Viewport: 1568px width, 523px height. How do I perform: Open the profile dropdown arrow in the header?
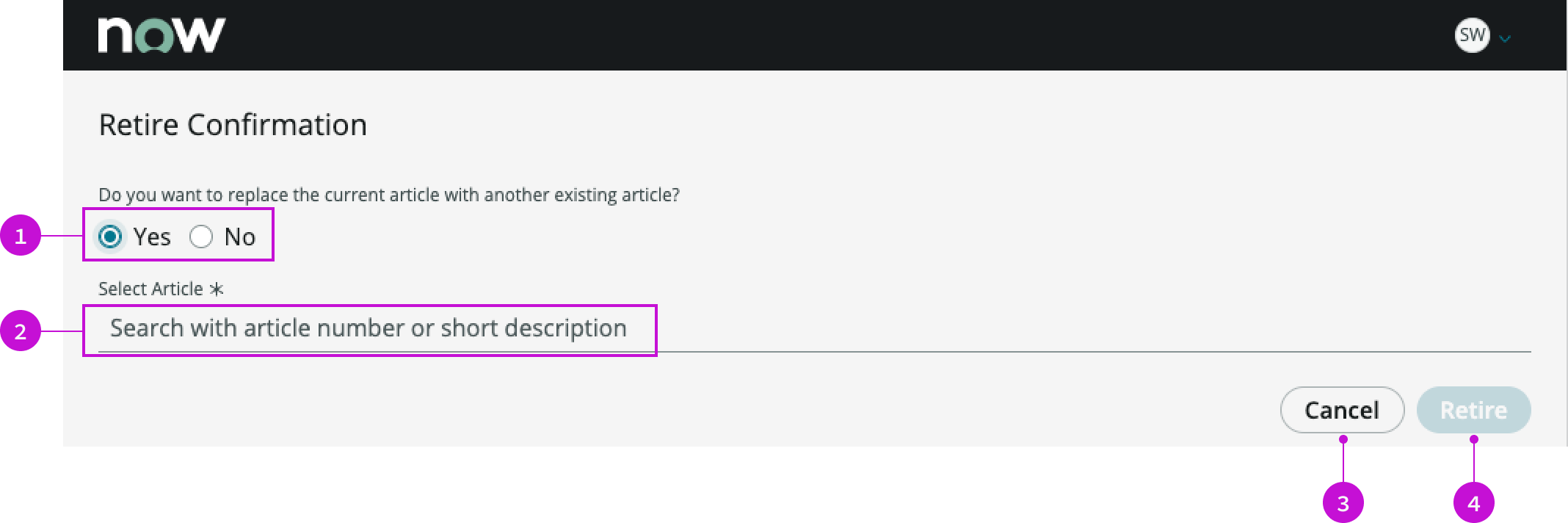pyautogui.click(x=1503, y=38)
